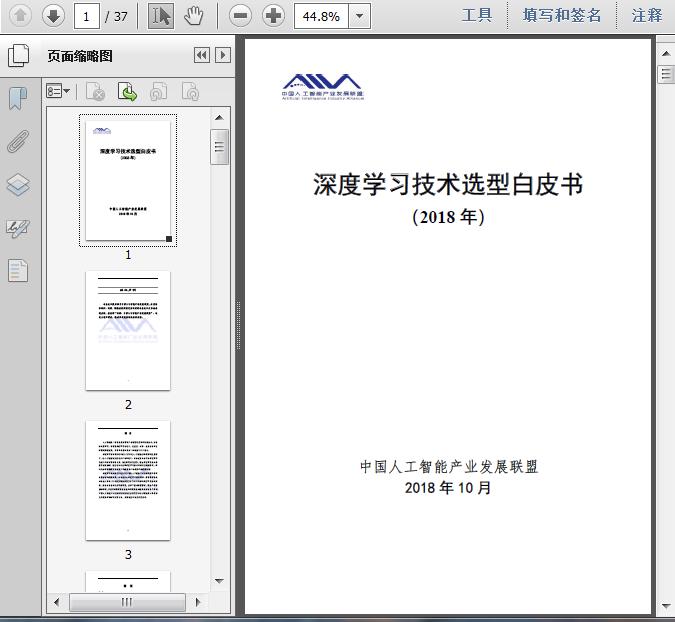Zoom in with the plus button
The width and height of the screenshot is (675, 622).
(273, 16)
